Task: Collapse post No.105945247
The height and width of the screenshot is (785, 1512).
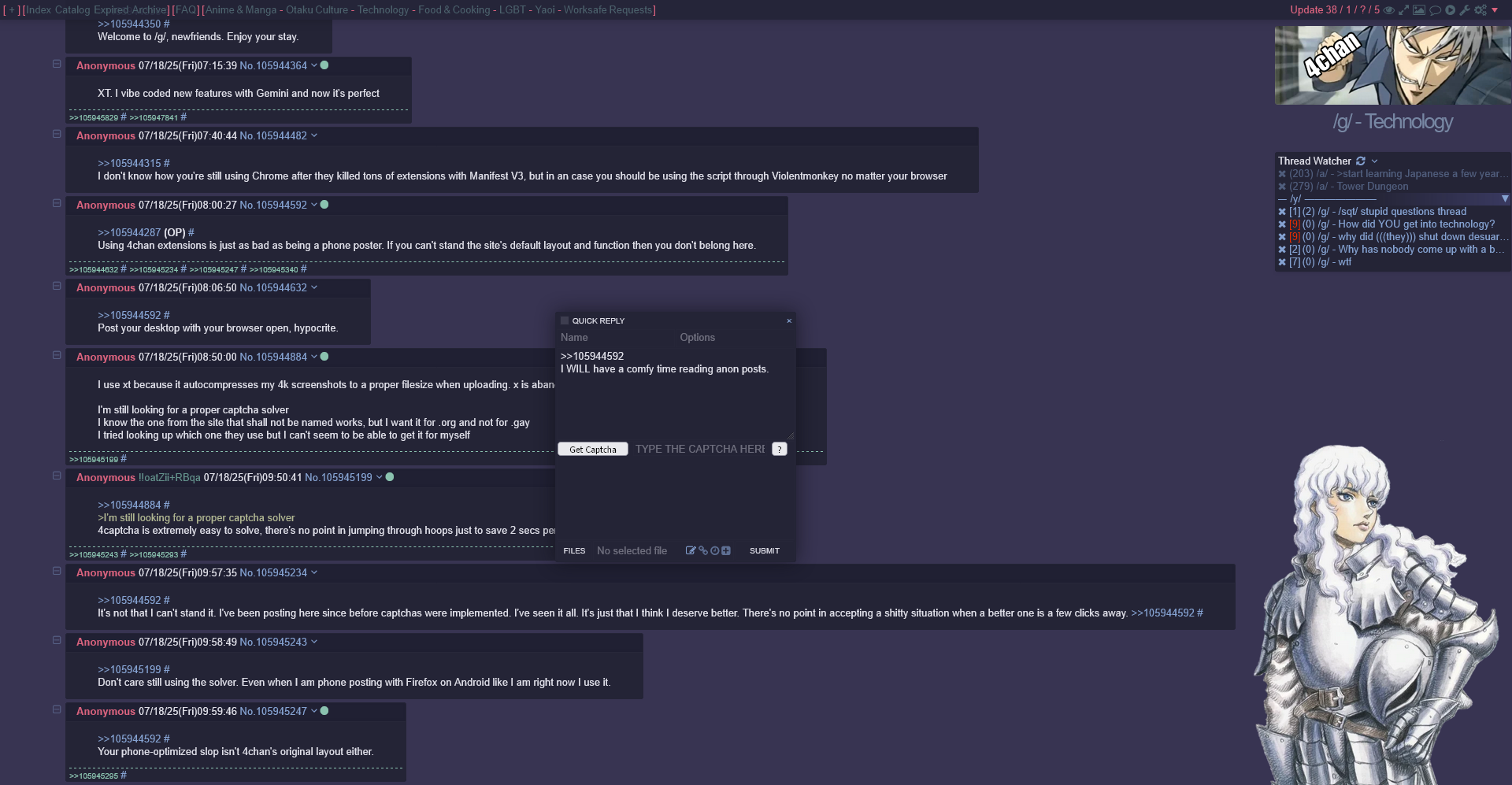Action: pyautogui.click(x=57, y=709)
